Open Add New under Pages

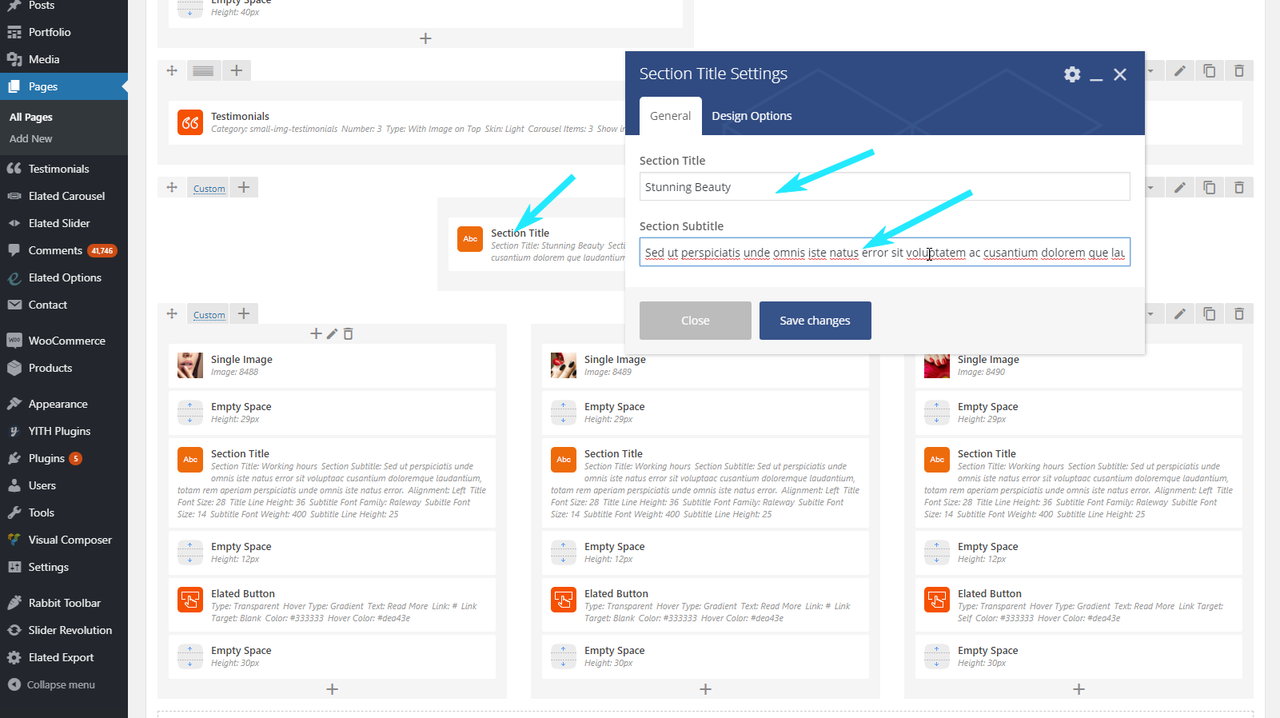[x=31, y=139]
